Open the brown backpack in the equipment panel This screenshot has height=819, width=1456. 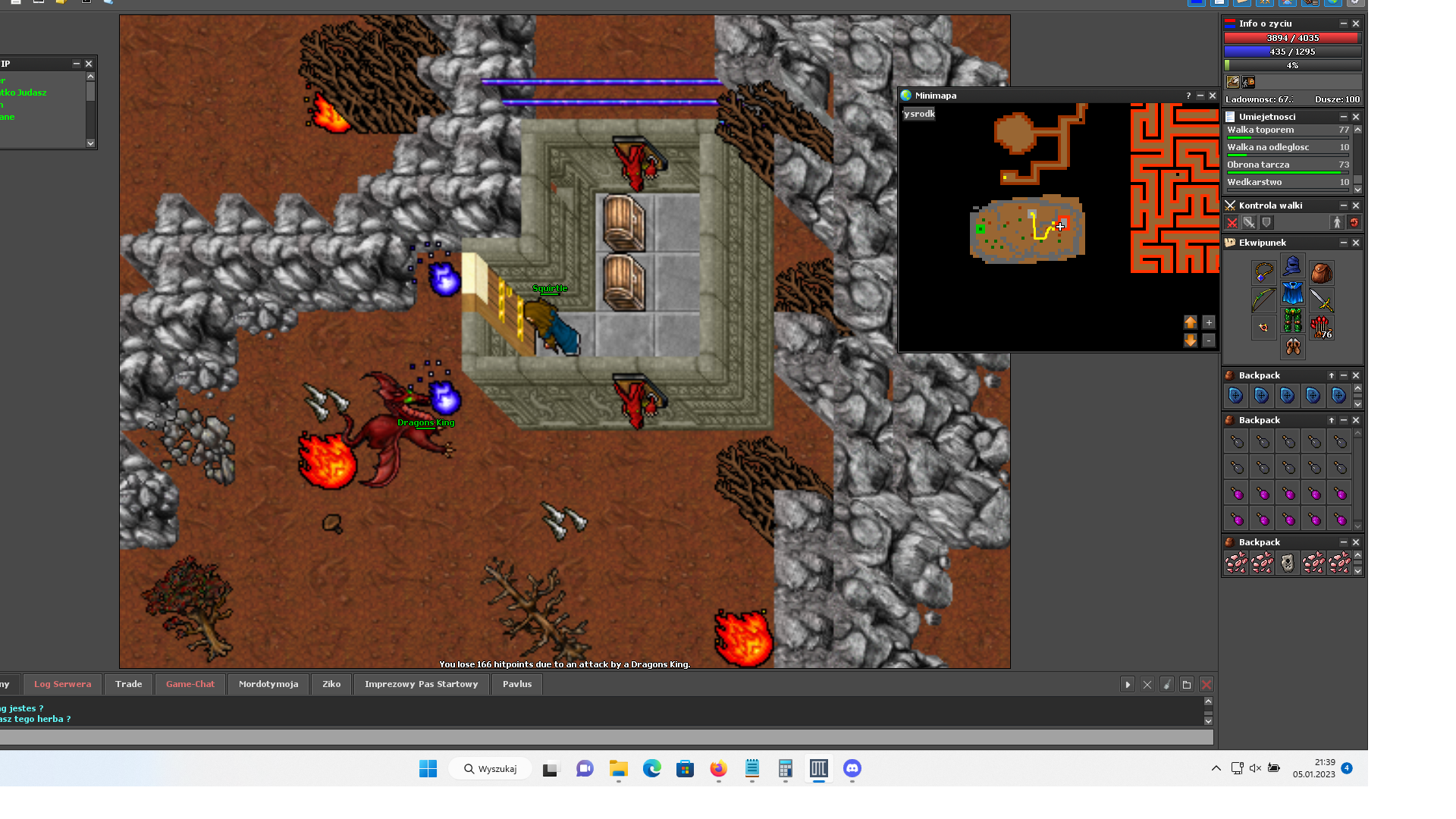(1321, 273)
